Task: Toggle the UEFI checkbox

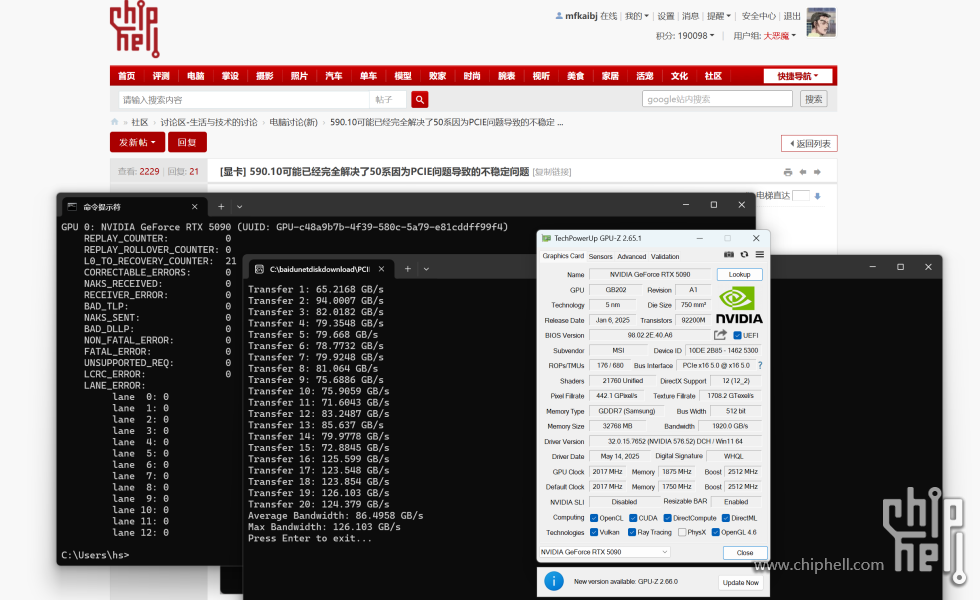Action: pos(737,336)
